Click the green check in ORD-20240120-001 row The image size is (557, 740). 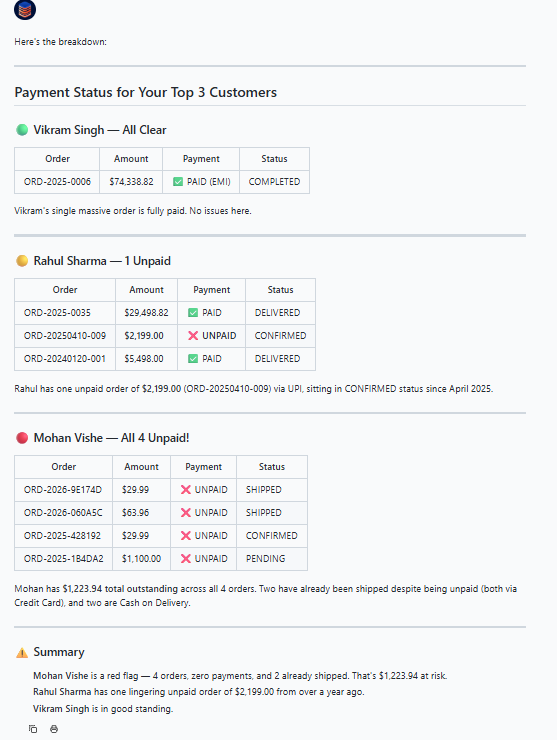click(x=193, y=359)
